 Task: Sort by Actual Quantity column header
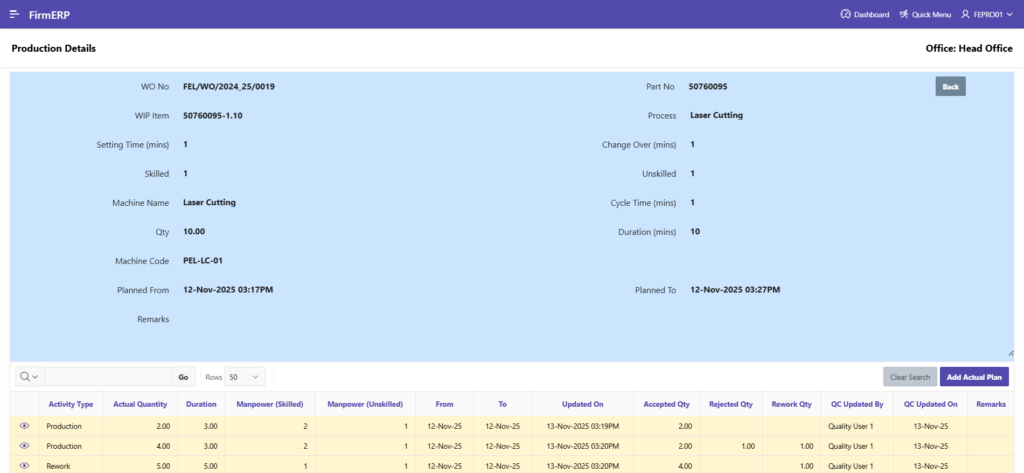[140, 404]
